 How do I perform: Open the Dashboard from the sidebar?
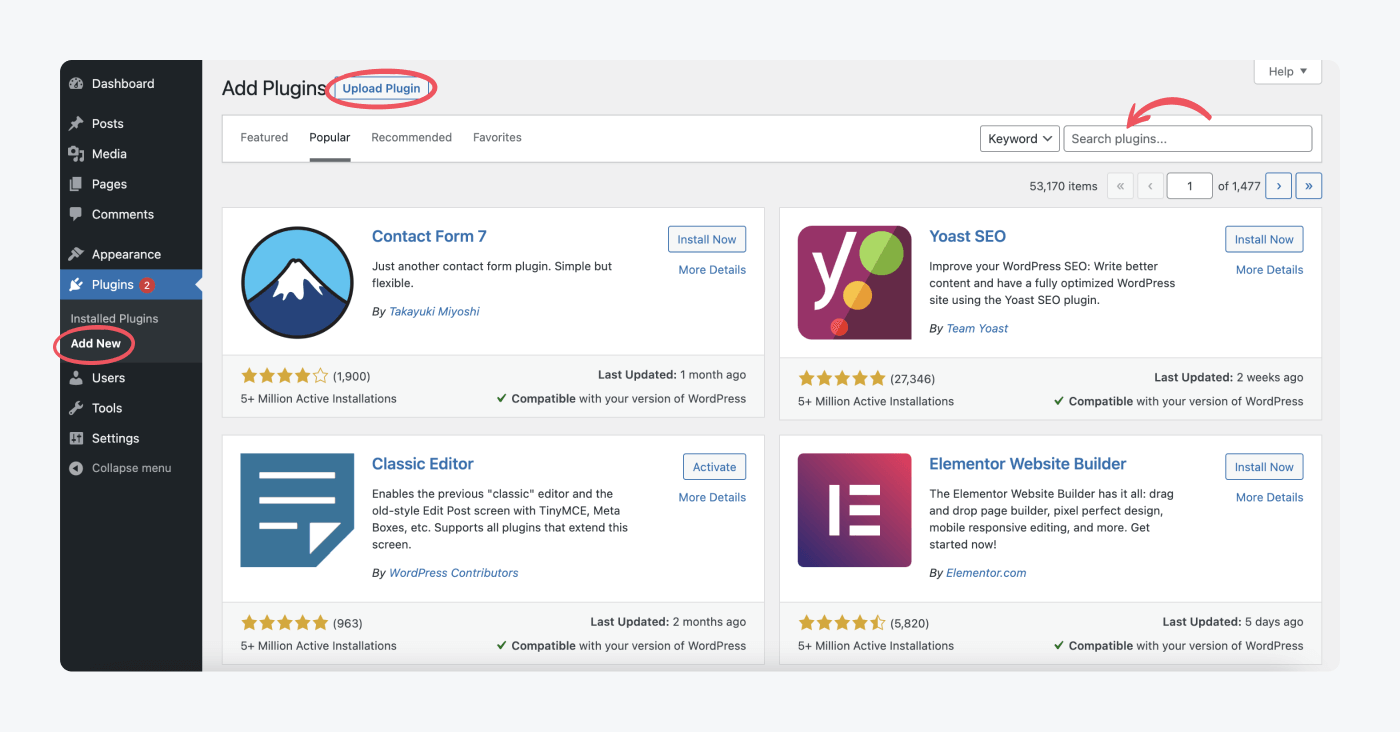click(x=78, y=84)
